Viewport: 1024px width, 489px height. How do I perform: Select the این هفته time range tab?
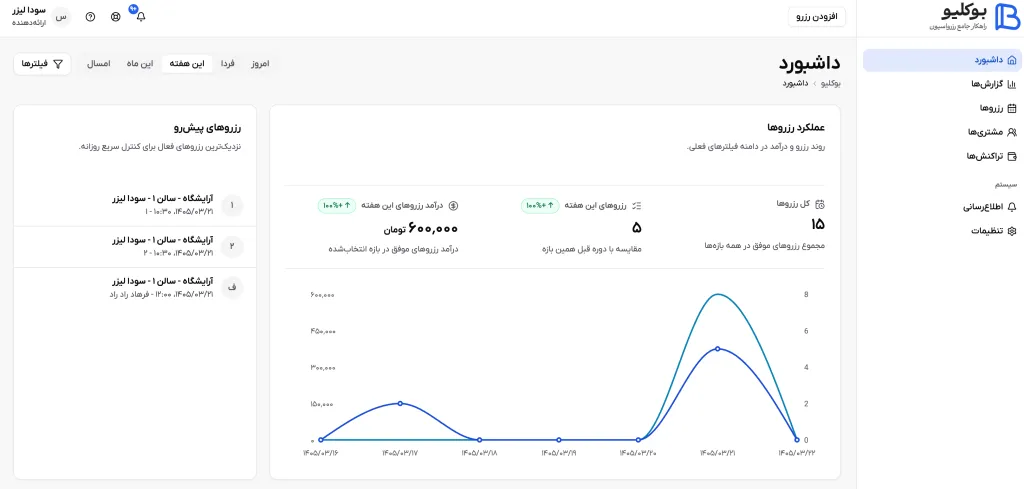coord(187,64)
